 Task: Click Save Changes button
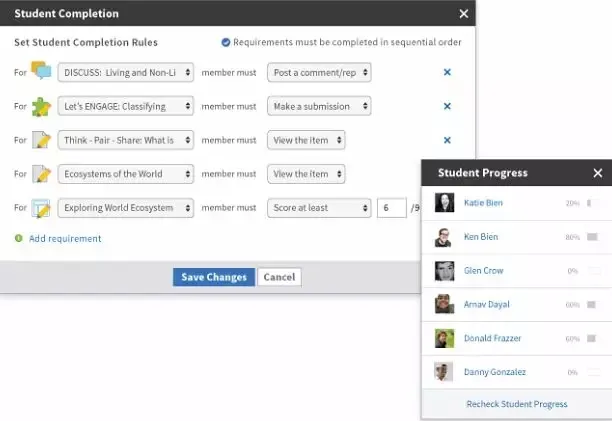click(x=213, y=277)
